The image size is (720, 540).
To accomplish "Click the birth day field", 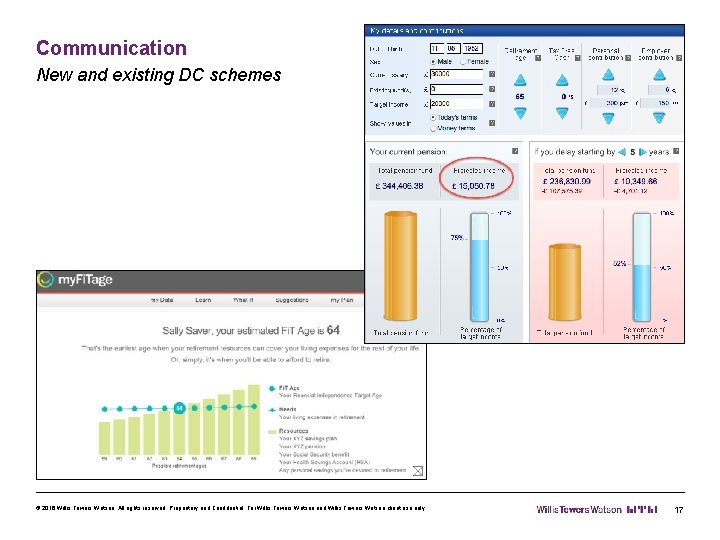I will 437,48.
